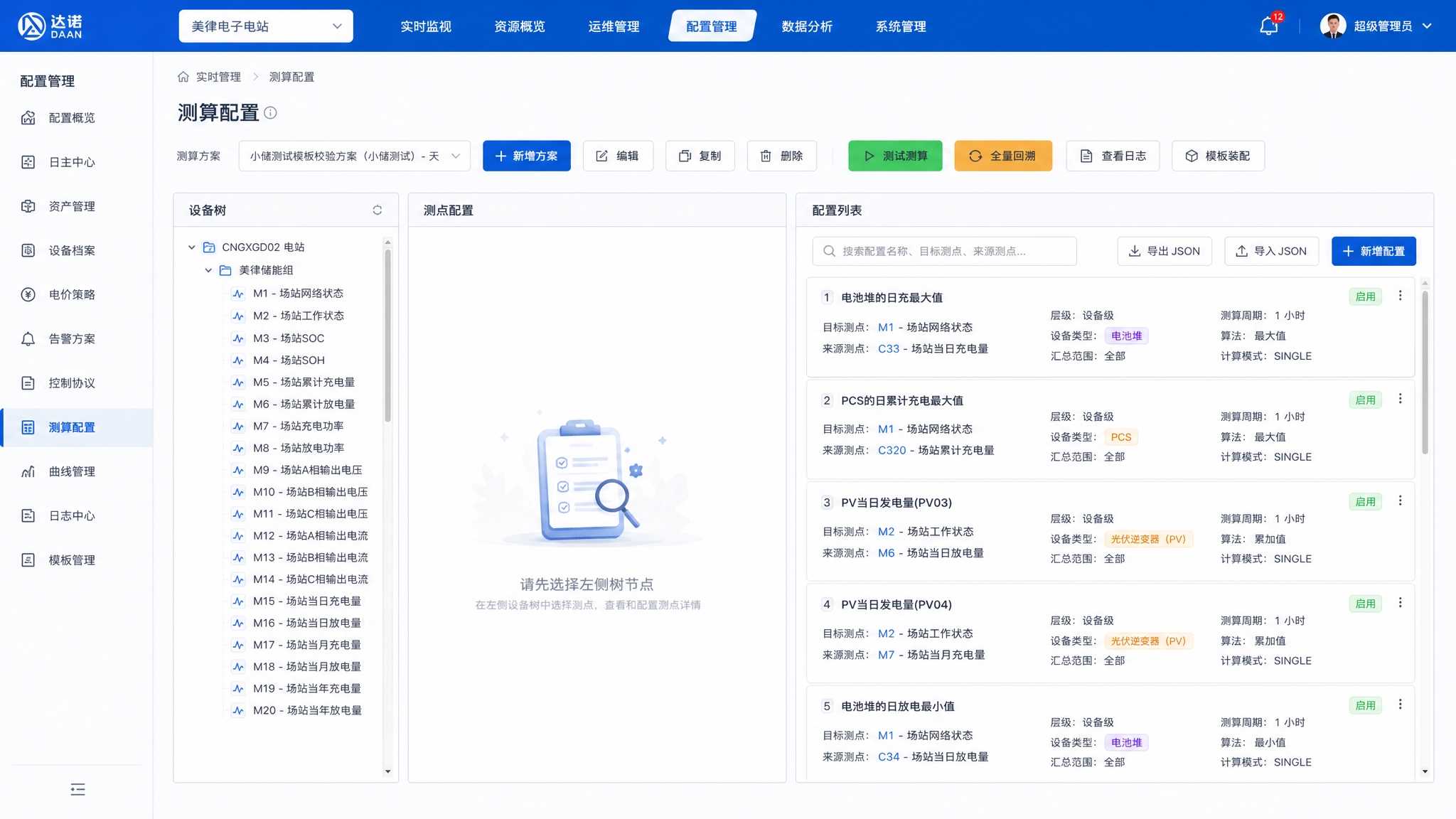Click the DAAN logo icon
The height and width of the screenshot is (819, 1456).
[x=31, y=26]
